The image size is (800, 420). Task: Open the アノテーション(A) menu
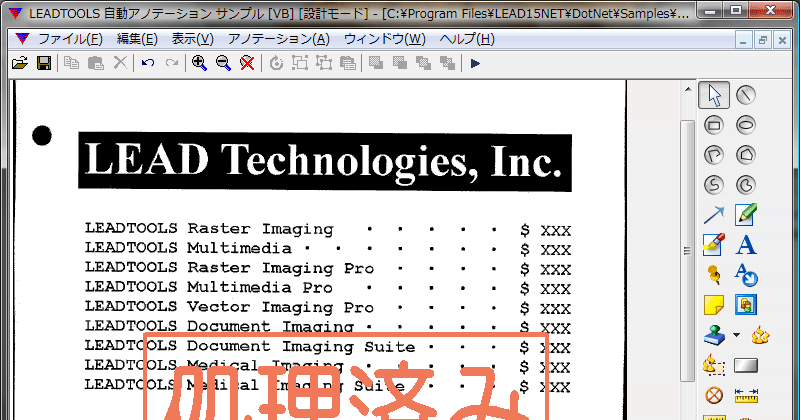(x=279, y=39)
